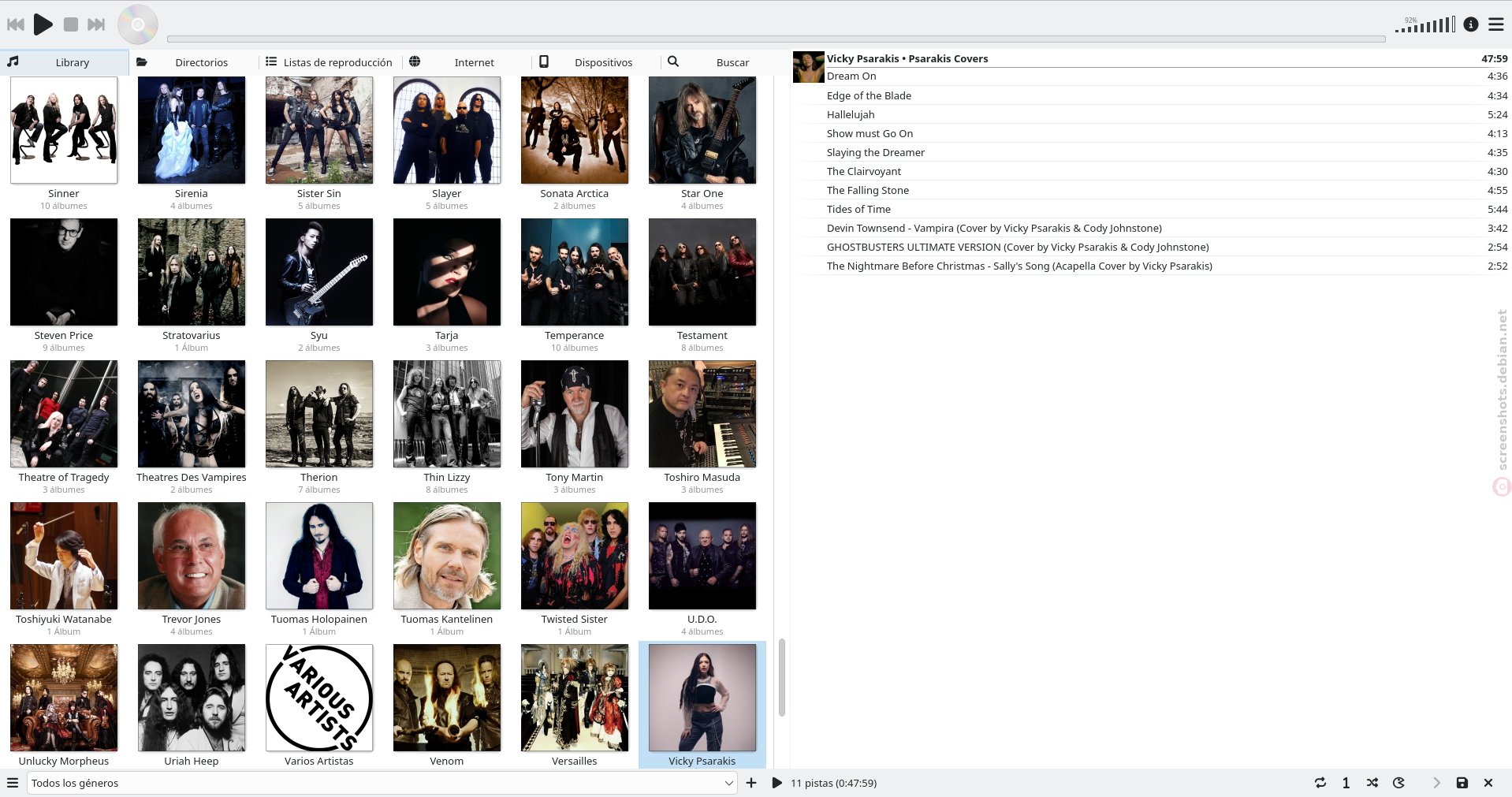Open the Dispositivos tab
The width and height of the screenshot is (1512, 797).
click(594, 62)
